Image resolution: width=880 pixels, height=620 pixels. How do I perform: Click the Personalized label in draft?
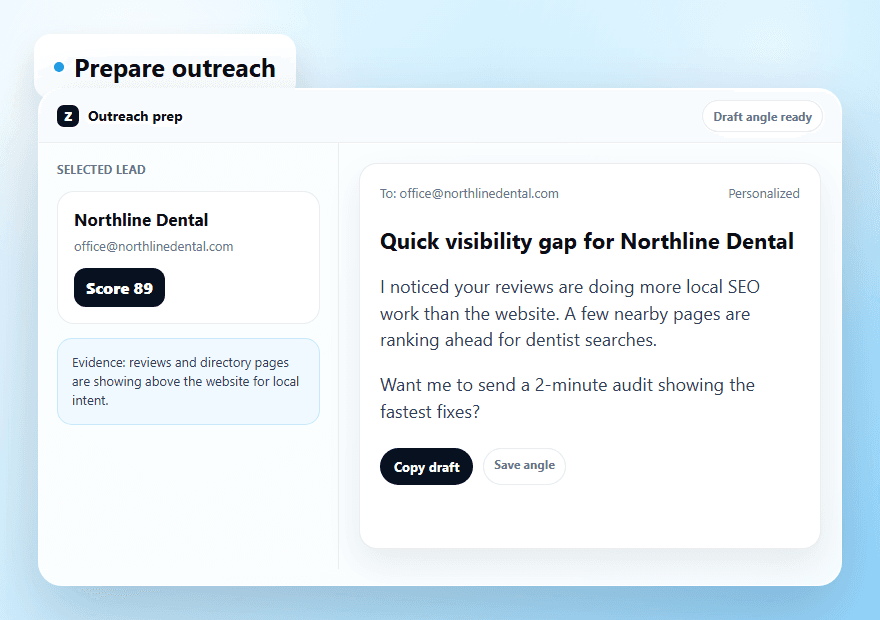(x=764, y=194)
